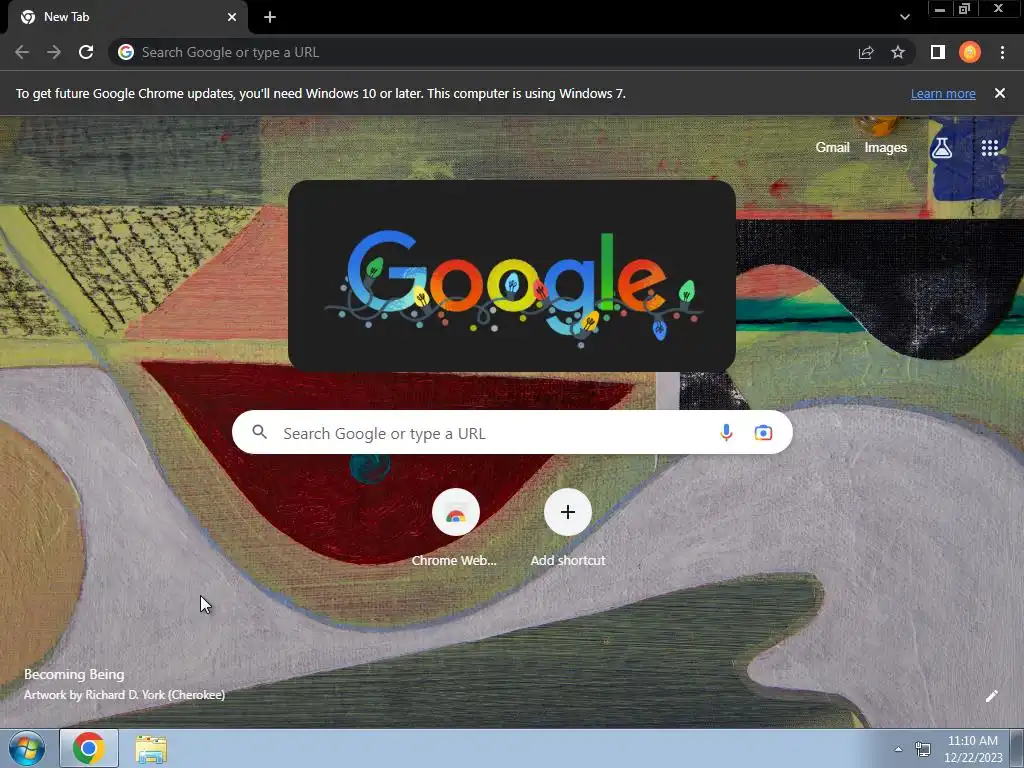Screen dimensions: 1024x768
Task: Open the taskbar clock showing 11:10 AM
Action: click(972, 749)
